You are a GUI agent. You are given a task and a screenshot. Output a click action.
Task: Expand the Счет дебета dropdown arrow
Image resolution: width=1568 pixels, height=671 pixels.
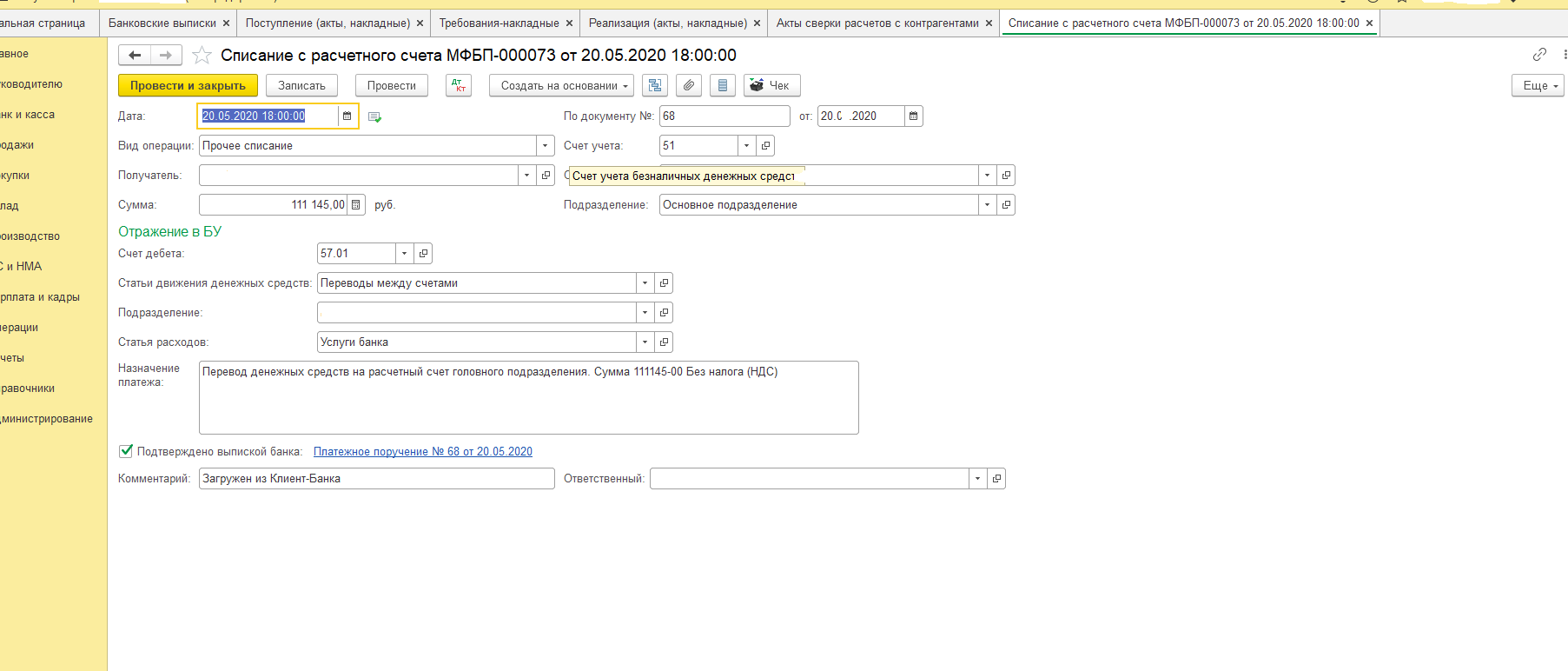tap(405, 253)
